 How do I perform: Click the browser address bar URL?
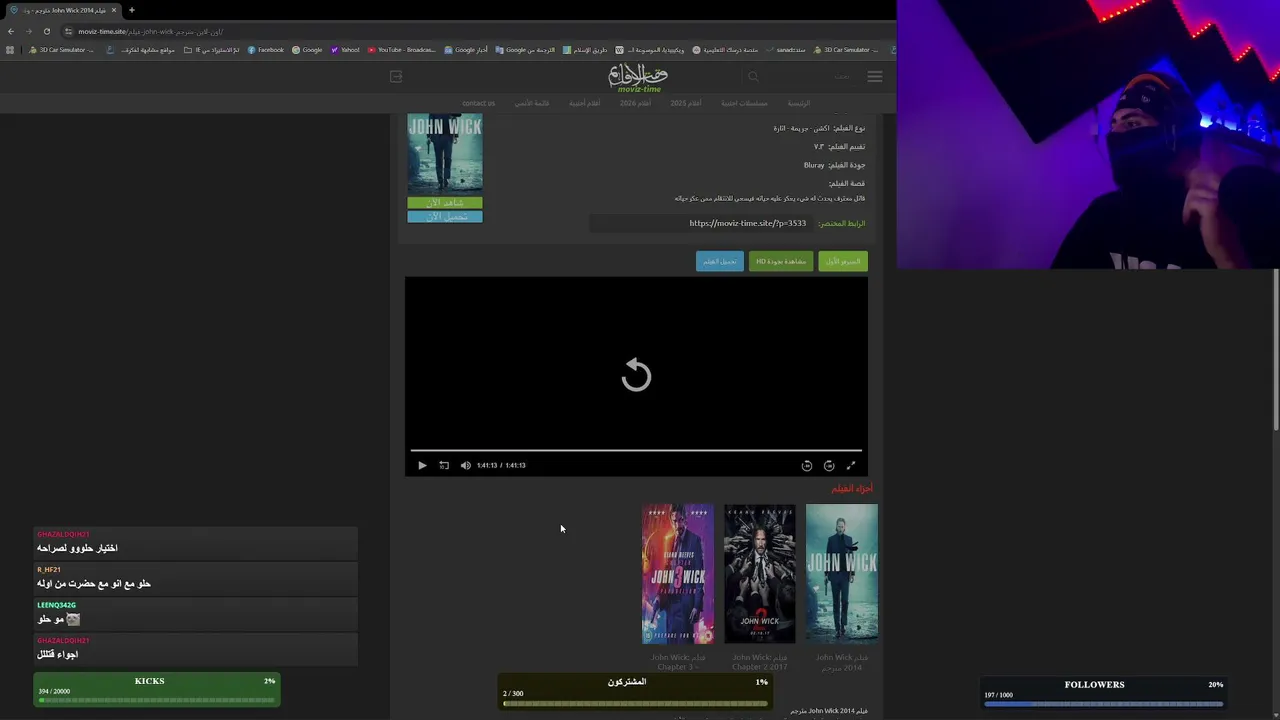[x=151, y=31]
